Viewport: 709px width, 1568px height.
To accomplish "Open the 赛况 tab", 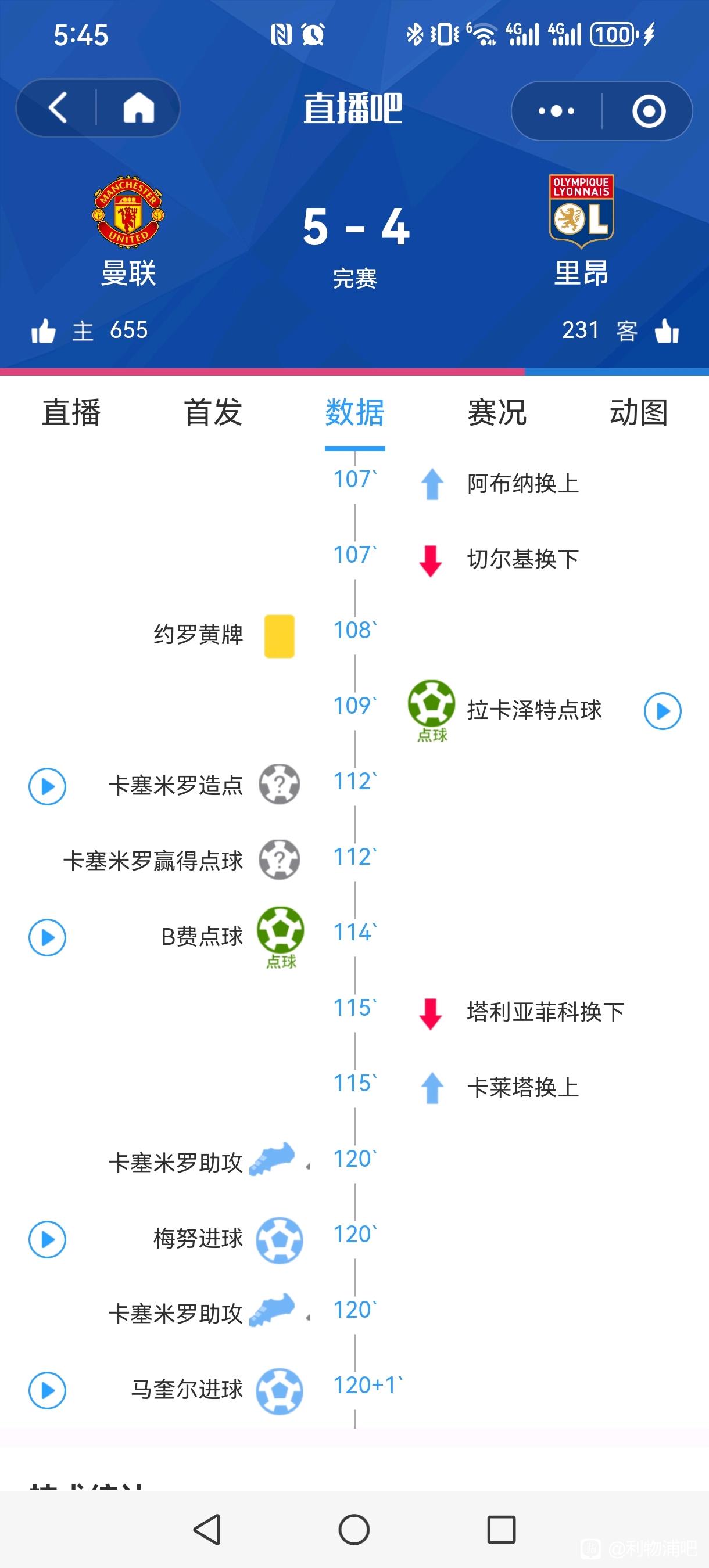I will 497,413.
